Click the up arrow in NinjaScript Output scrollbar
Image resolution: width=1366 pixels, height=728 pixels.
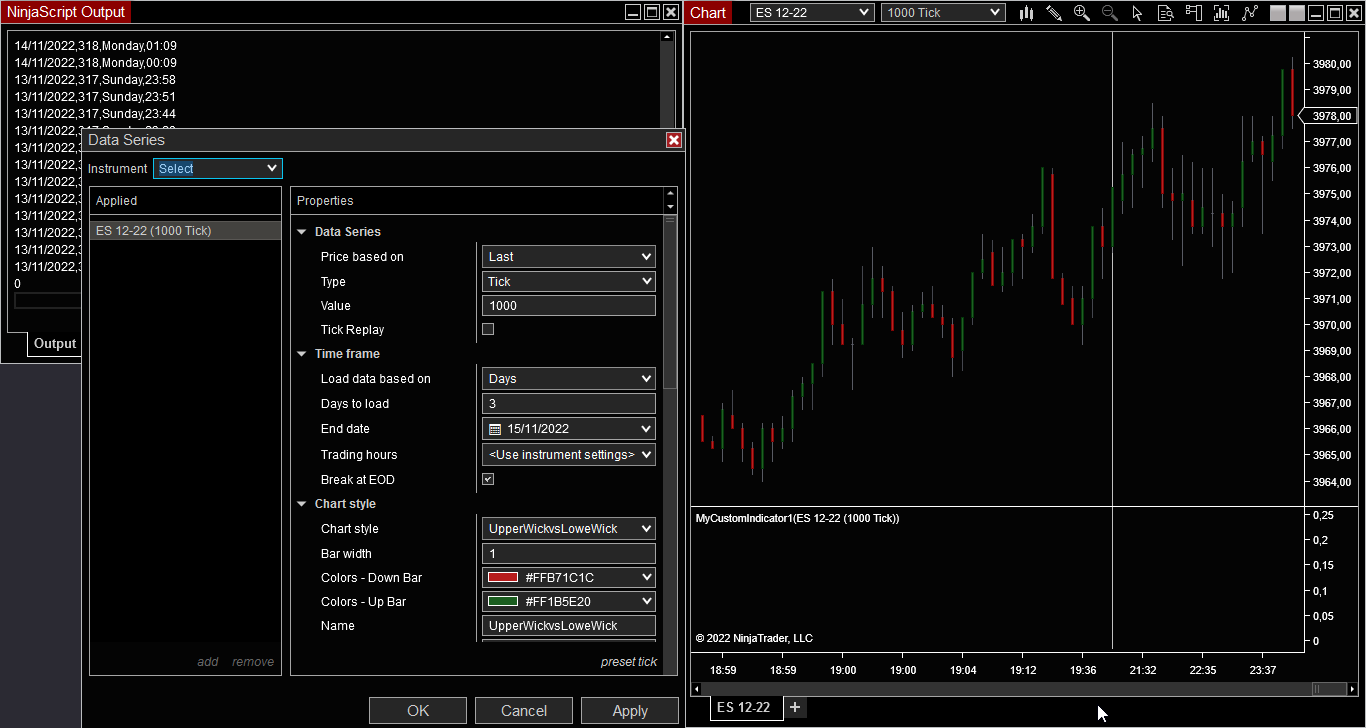(667, 37)
